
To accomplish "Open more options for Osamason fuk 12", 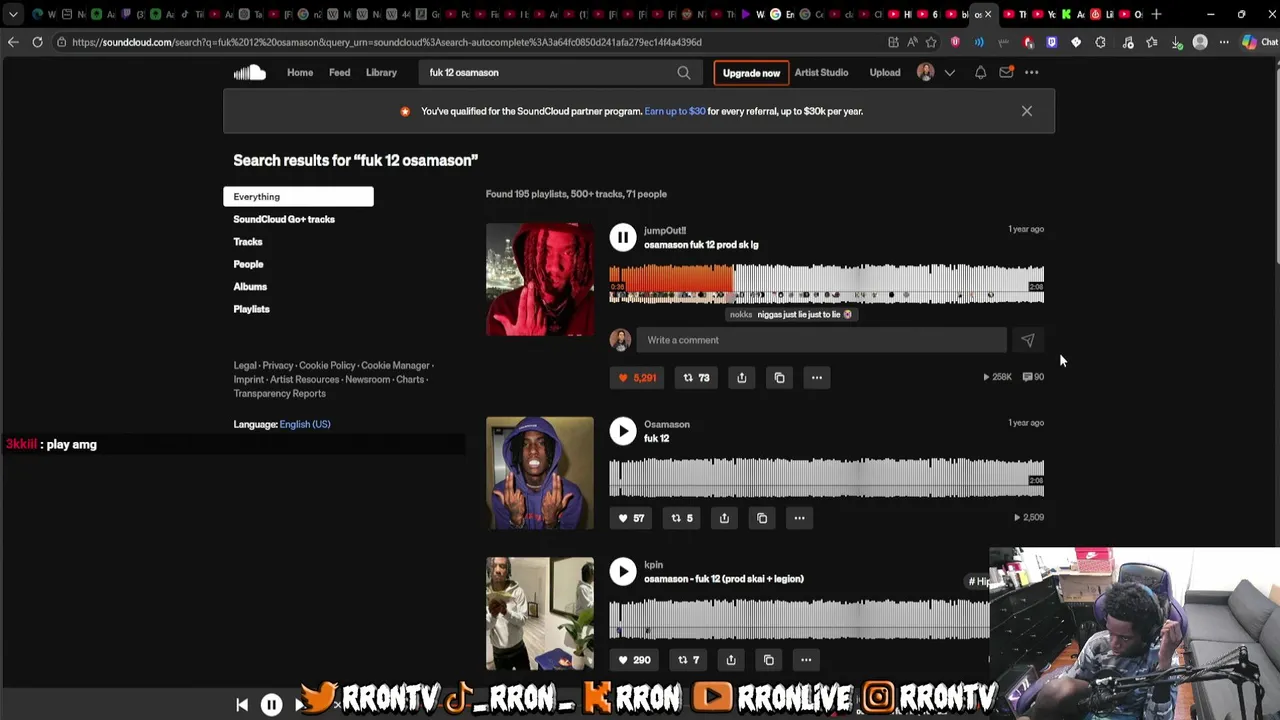I will (799, 518).
